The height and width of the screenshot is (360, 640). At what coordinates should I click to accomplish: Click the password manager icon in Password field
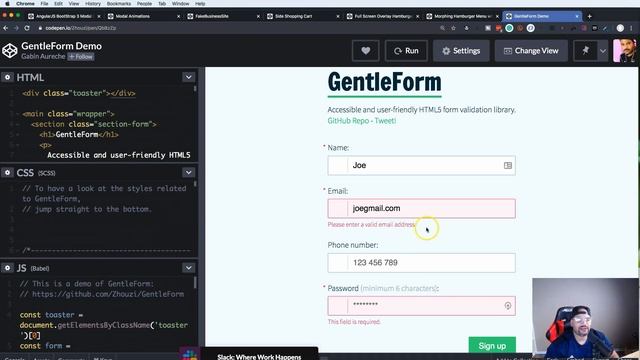[x=508, y=306]
